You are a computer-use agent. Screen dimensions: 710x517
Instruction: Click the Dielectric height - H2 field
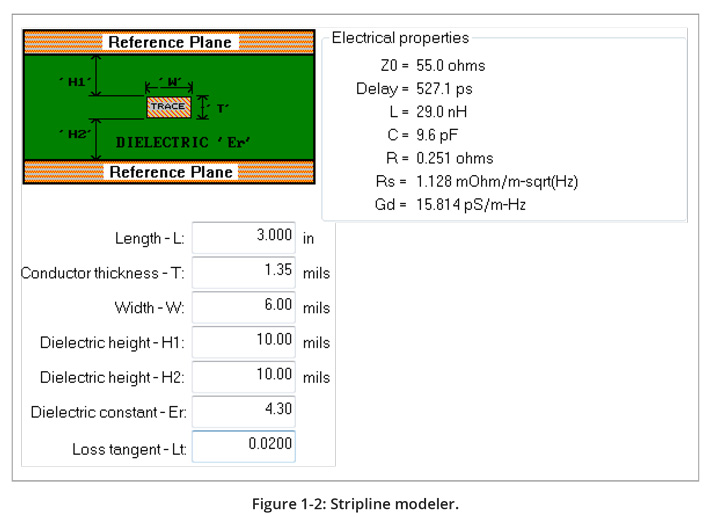[244, 377]
